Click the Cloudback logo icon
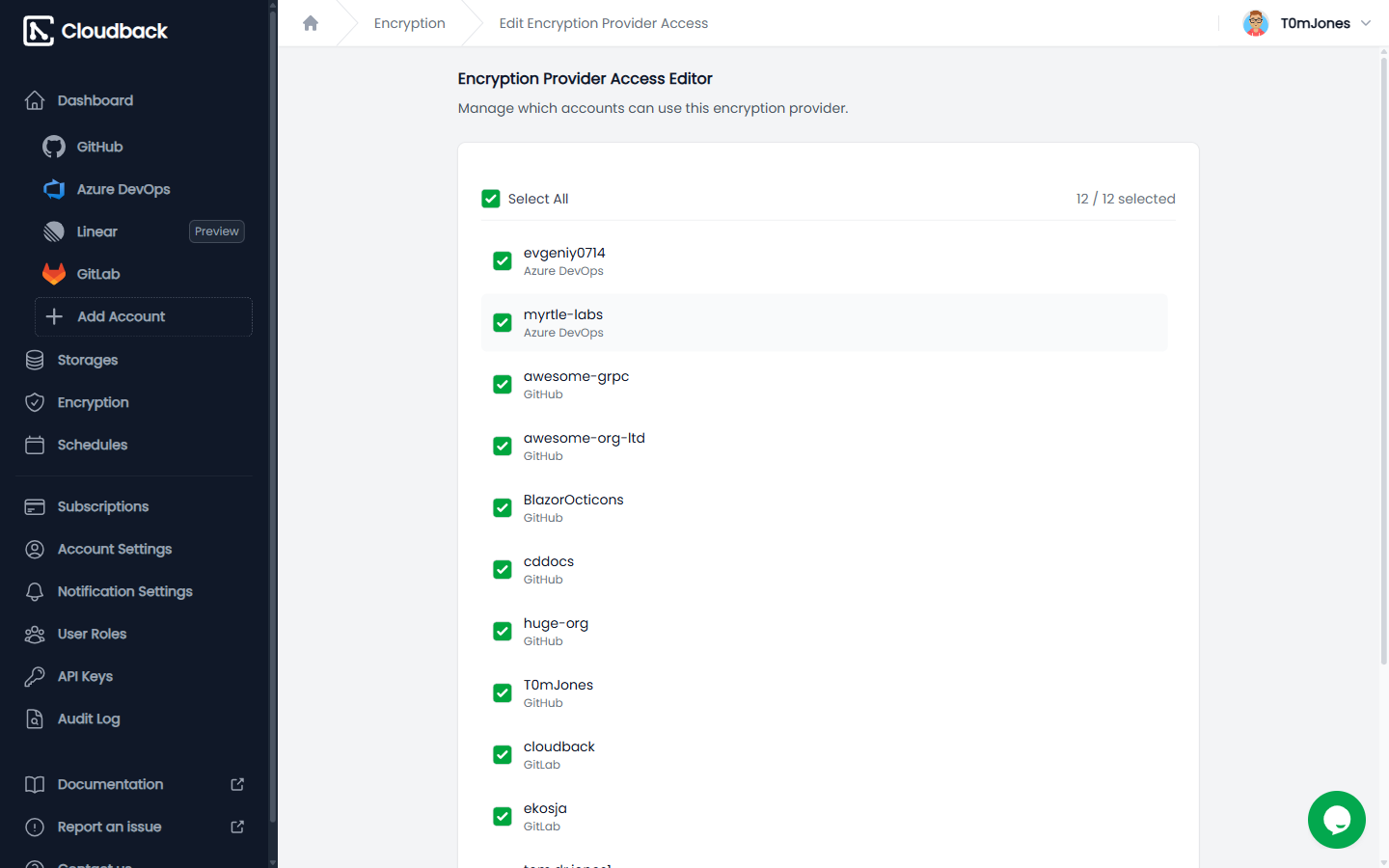Viewport: 1389px width, 868px height. point(39,31)
